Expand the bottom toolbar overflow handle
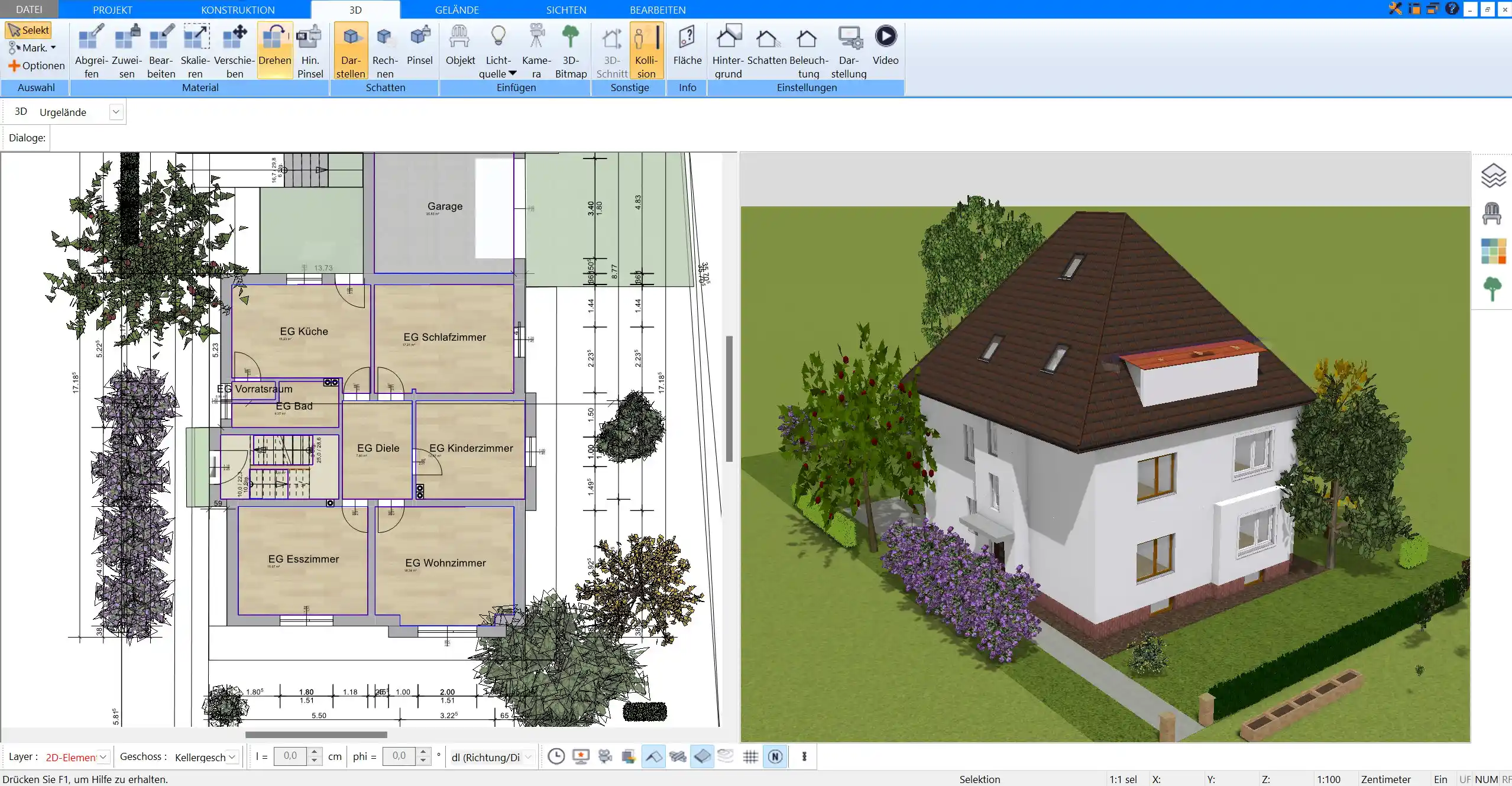This screenshot has height=786, width=1512. [x=804, y=756]
